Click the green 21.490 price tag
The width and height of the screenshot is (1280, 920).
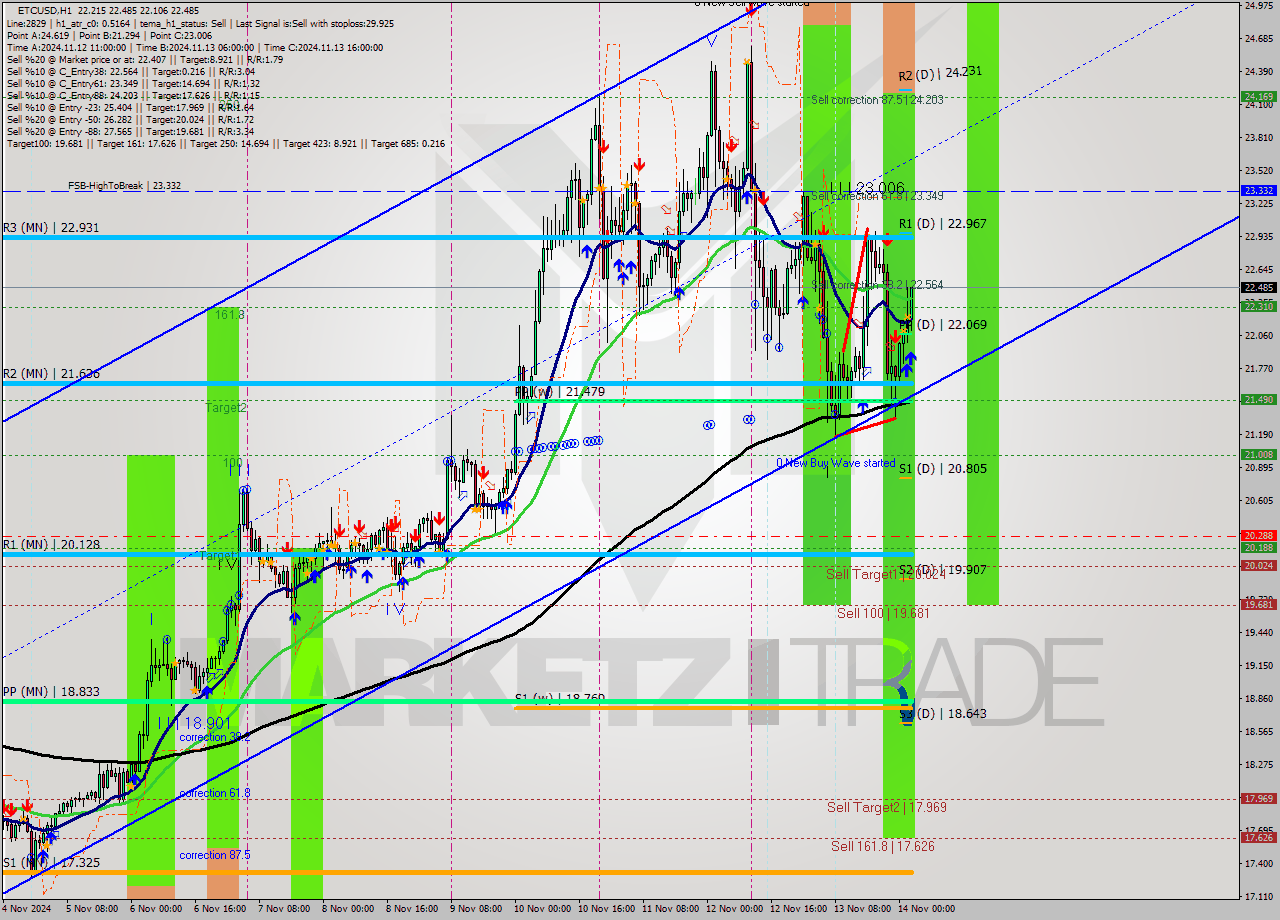coord(1258,399)
